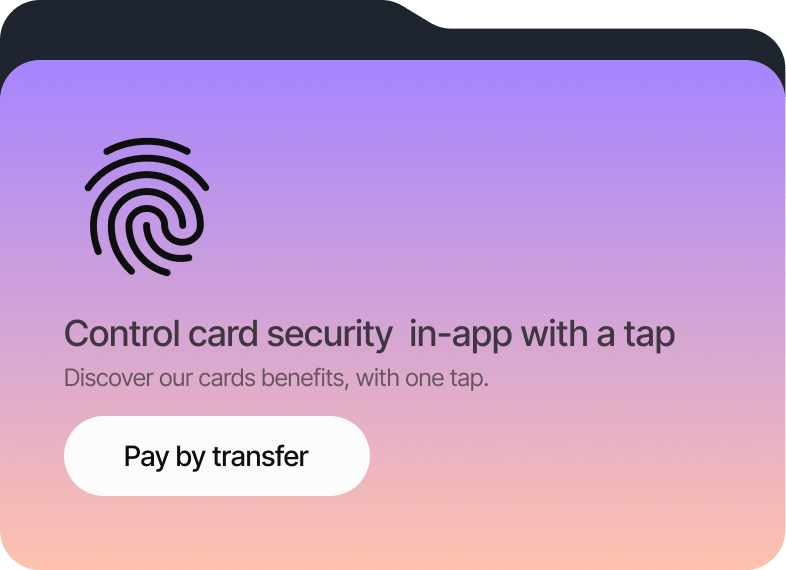This screenshot has height=570, width=786.
Task: Click the word "Control" in the heading
Action: (x=122, y=334)
